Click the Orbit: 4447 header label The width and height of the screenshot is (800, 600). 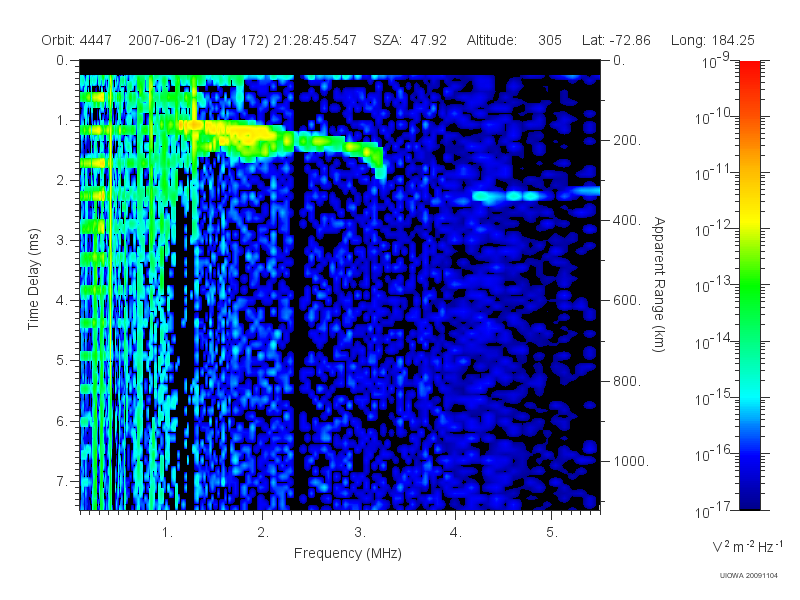[x=77, y=40]
